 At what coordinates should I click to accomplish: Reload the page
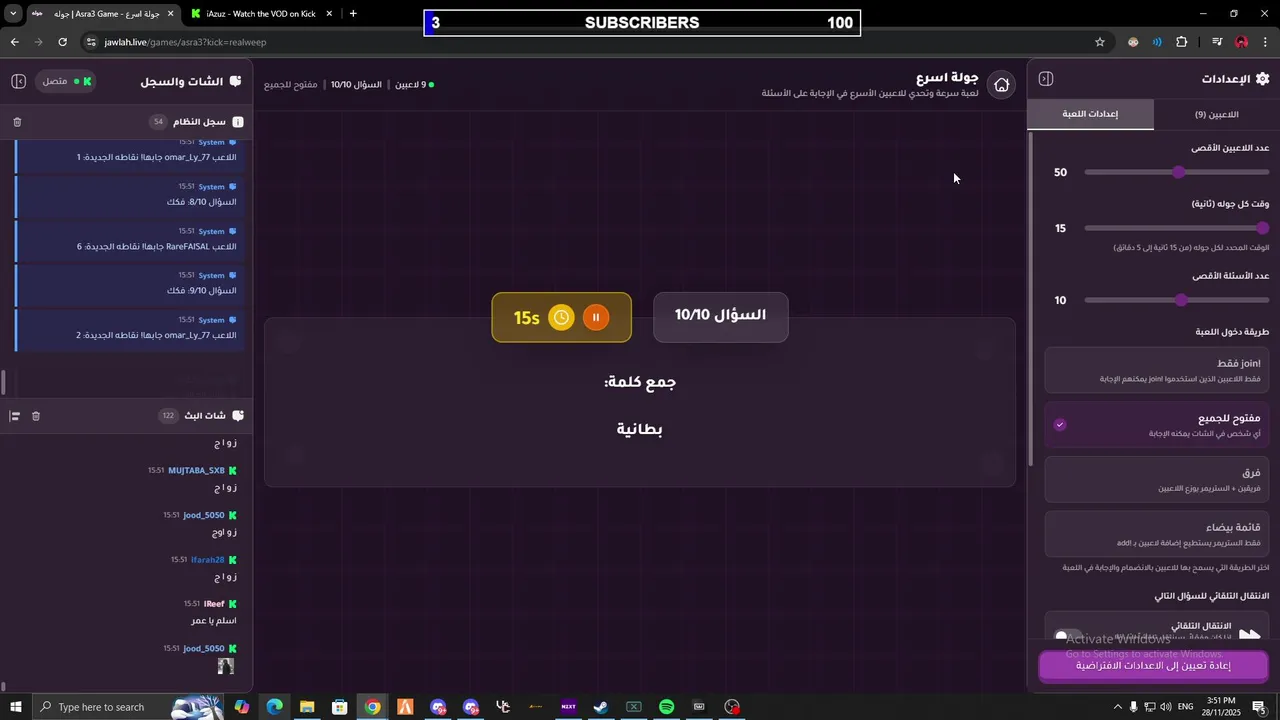[x=62, y=42]
